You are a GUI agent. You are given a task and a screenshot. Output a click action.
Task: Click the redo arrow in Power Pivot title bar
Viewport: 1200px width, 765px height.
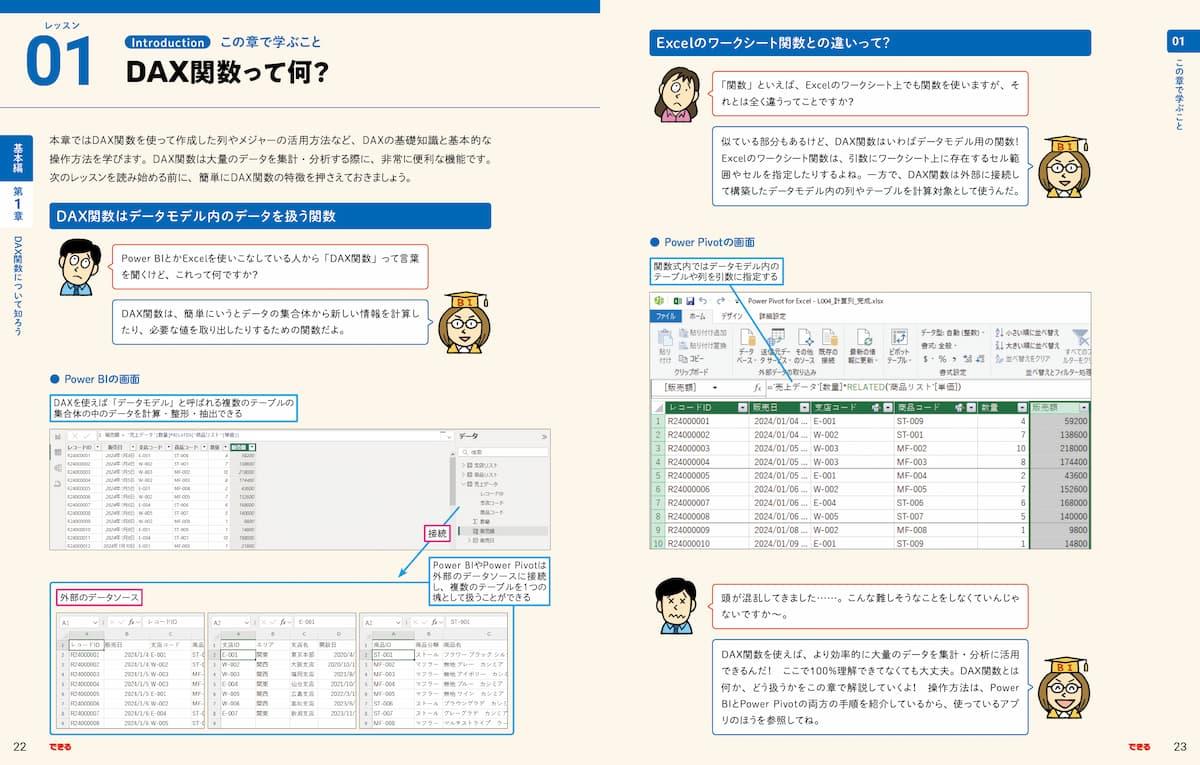coord(721,301)
